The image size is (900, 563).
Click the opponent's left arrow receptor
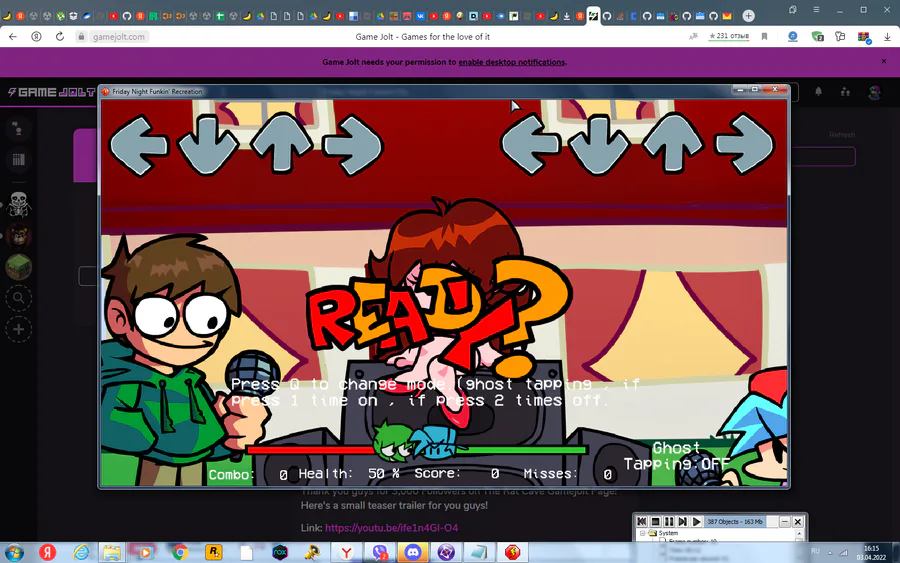138,145
